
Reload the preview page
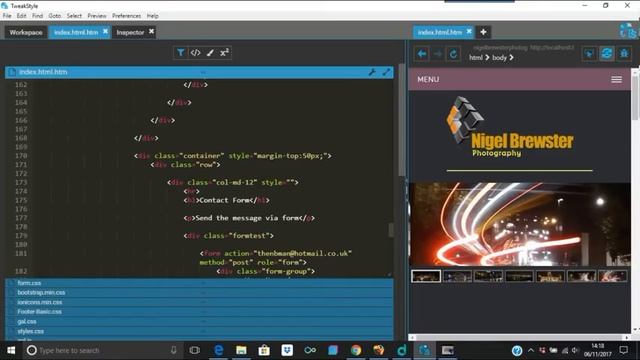click(x=453, y=54)
